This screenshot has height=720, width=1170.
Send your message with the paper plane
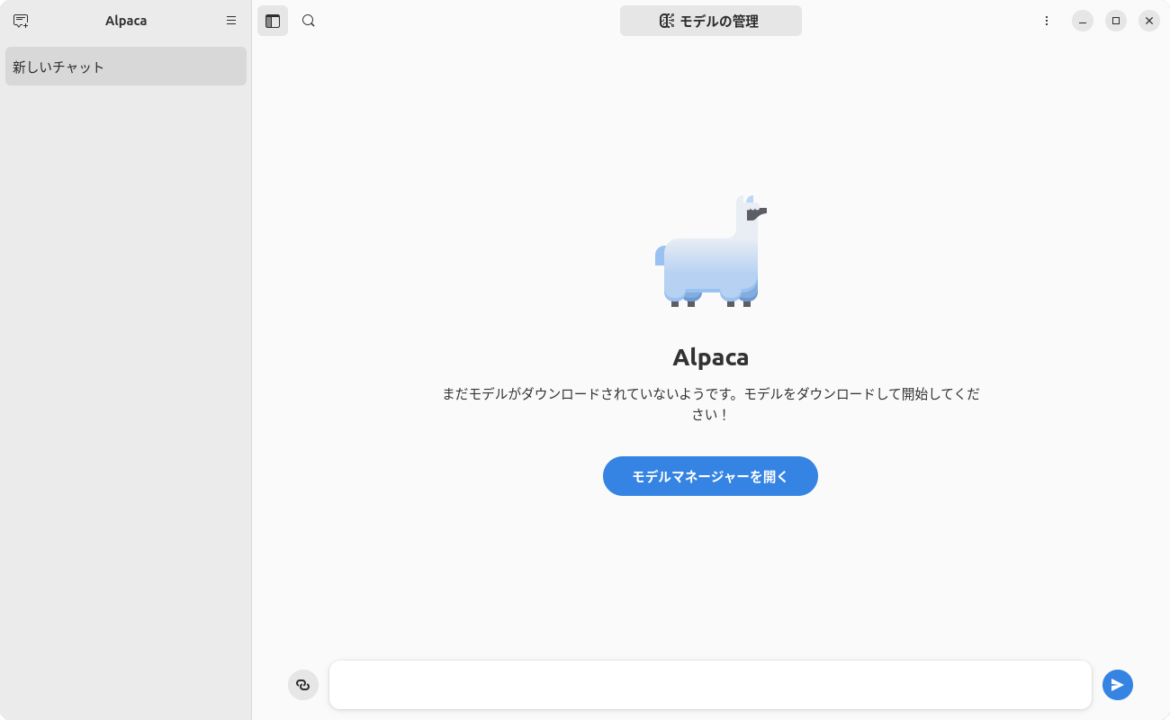1117,684
